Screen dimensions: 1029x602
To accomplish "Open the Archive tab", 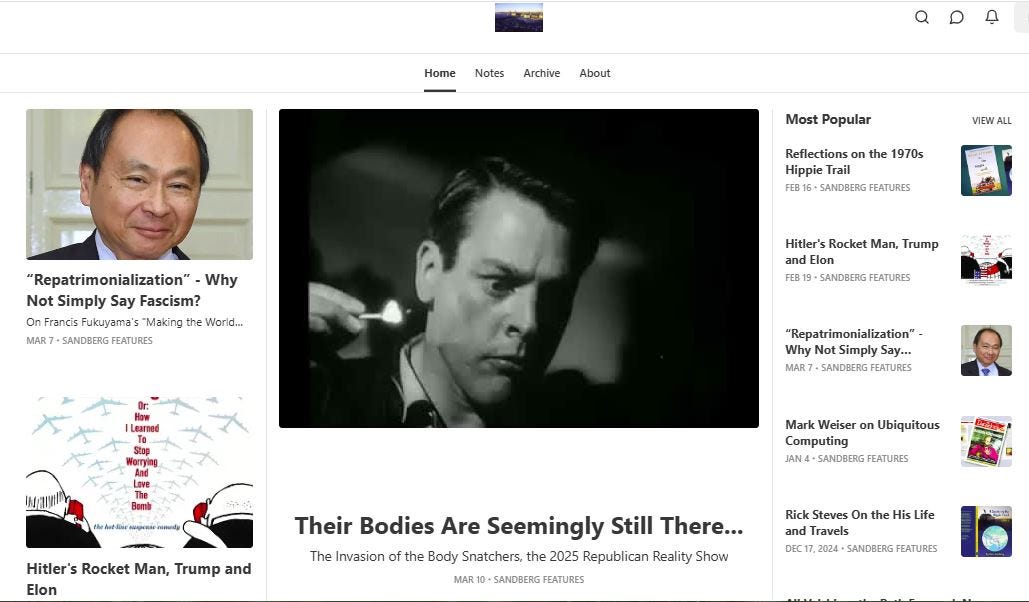I will point(541,73).
